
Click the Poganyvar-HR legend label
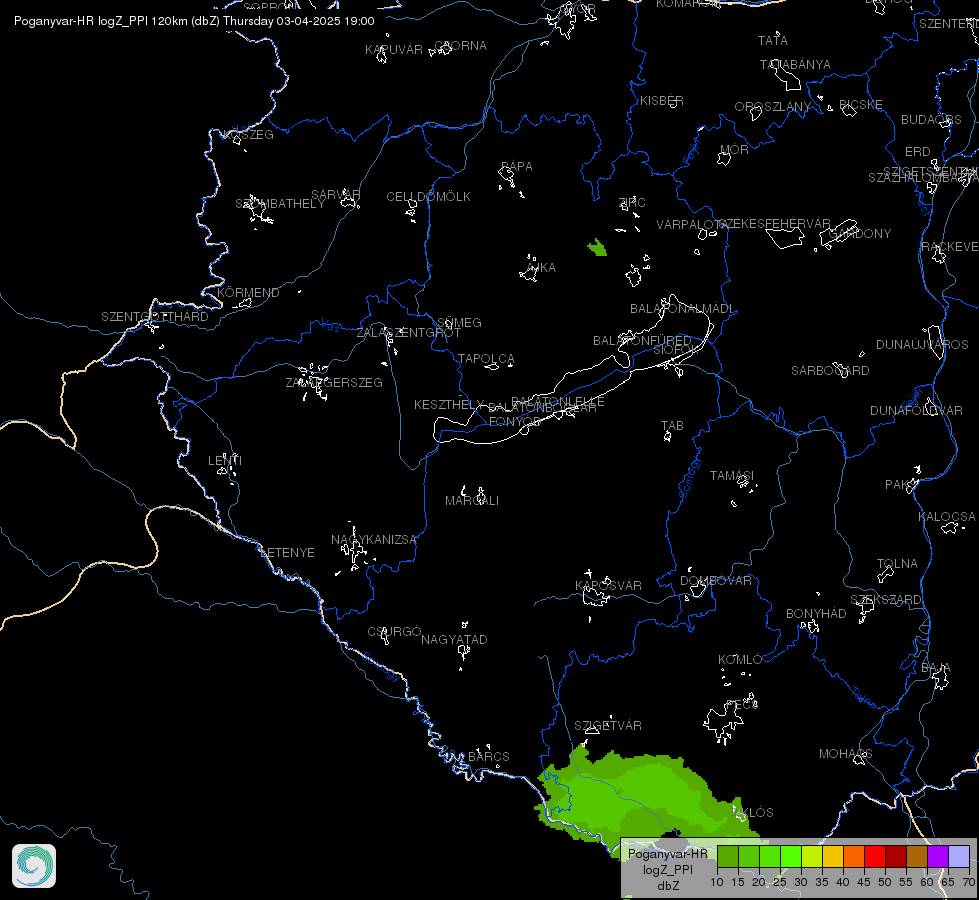(667, 854)
